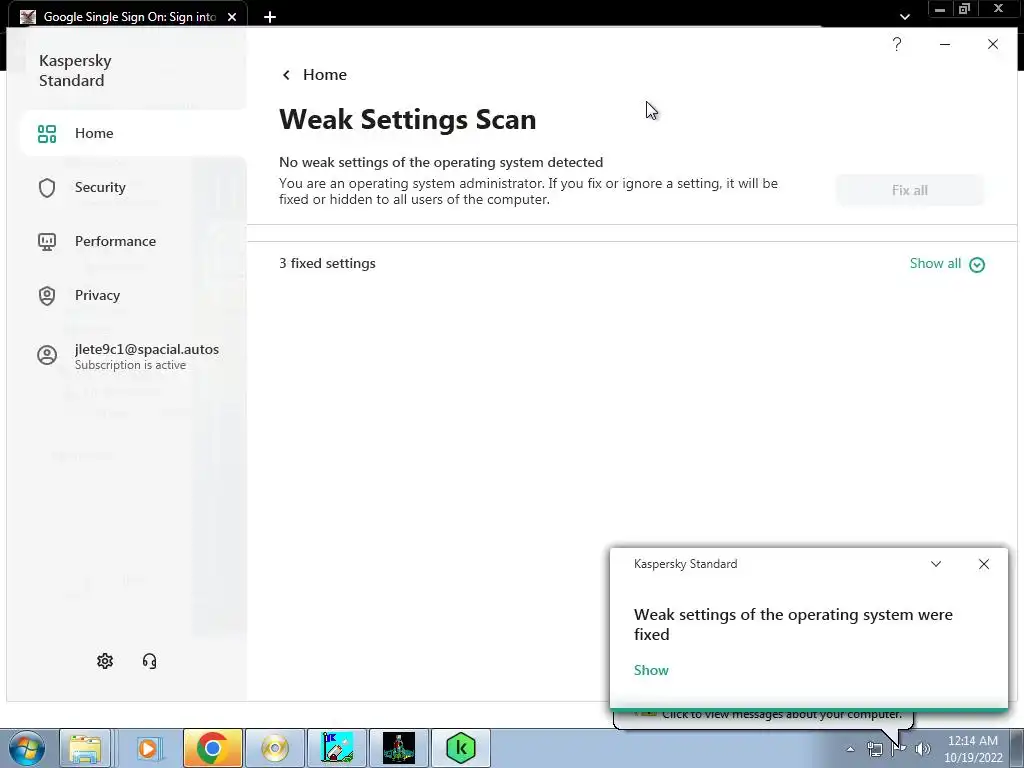Open the support headset icon
Screen dimensions: 1024x768
coord(150,661)
